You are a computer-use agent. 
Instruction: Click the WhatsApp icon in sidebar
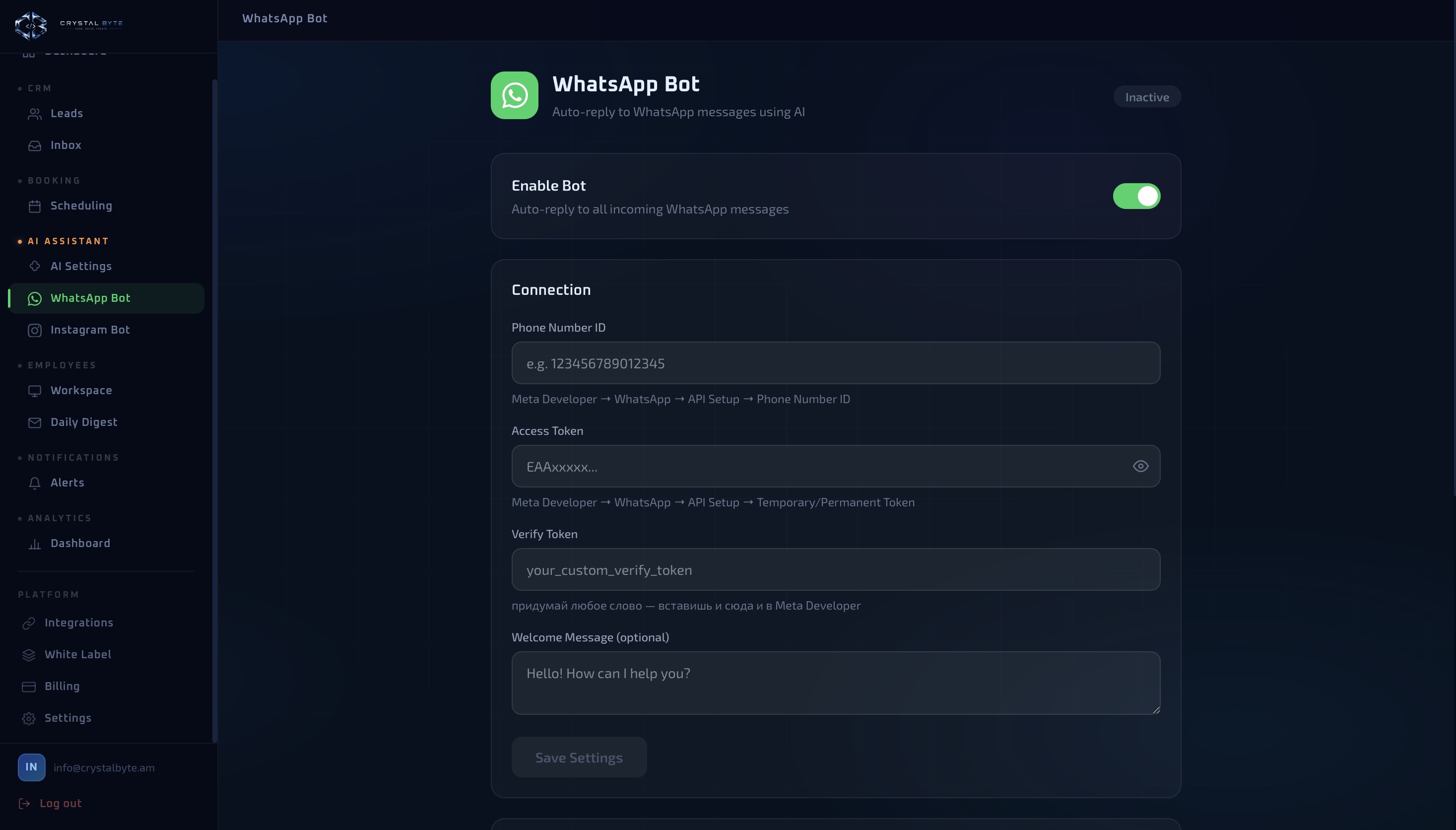pos(35,298)
